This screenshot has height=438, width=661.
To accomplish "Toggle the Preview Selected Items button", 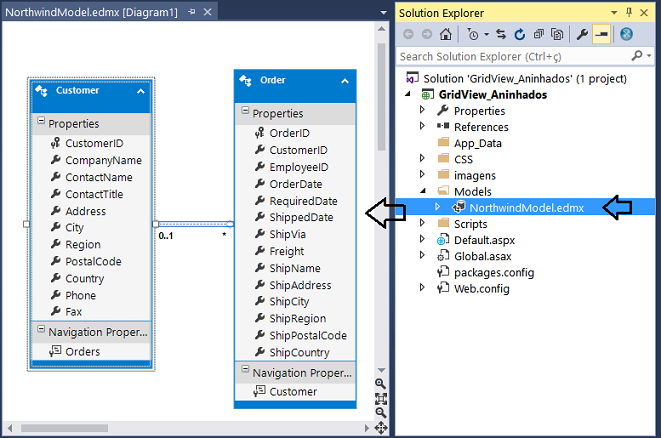I will click(602, 34).
